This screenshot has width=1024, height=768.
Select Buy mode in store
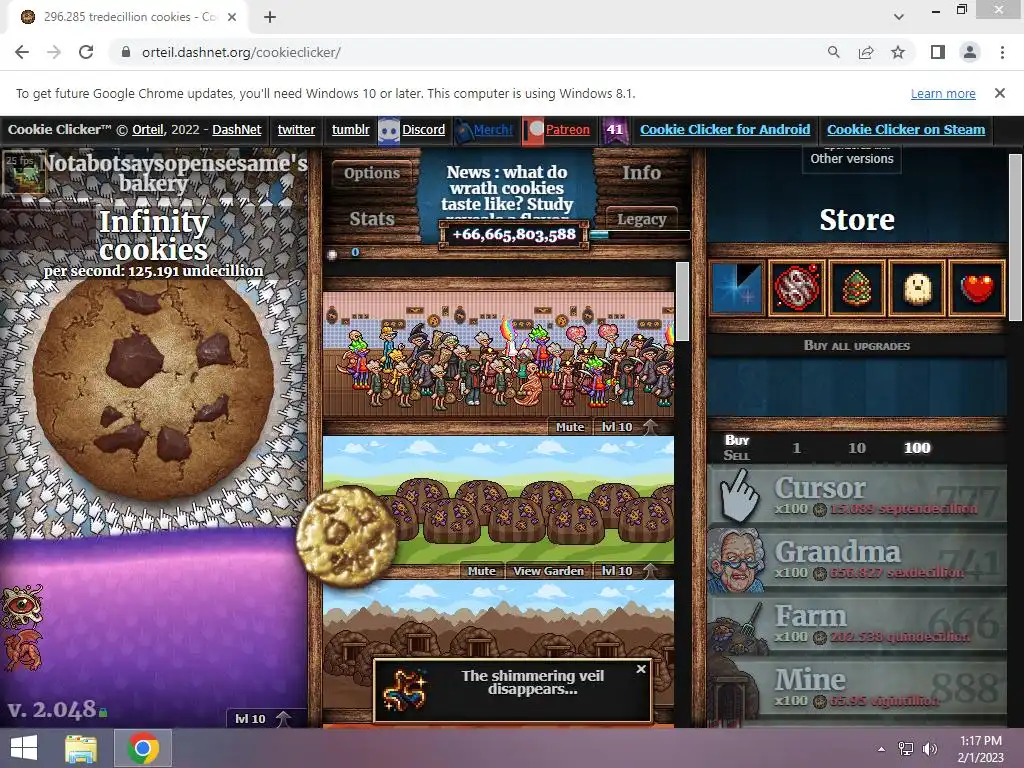point(737,440)
